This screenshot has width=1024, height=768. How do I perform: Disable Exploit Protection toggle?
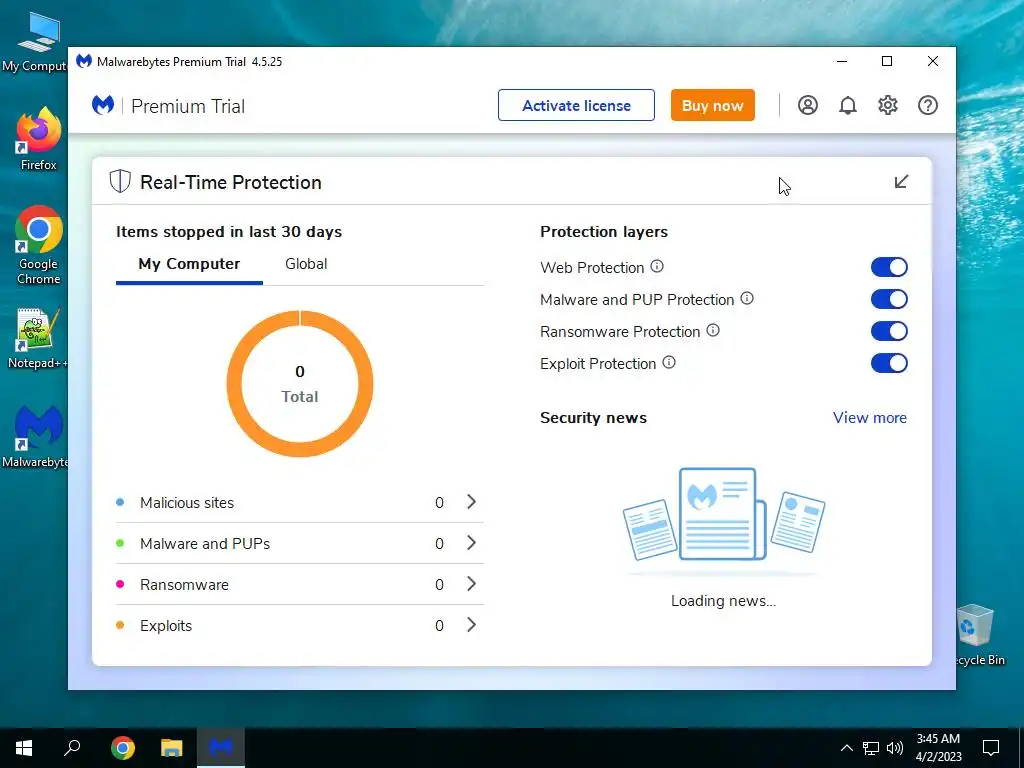(x=889, y=363)
